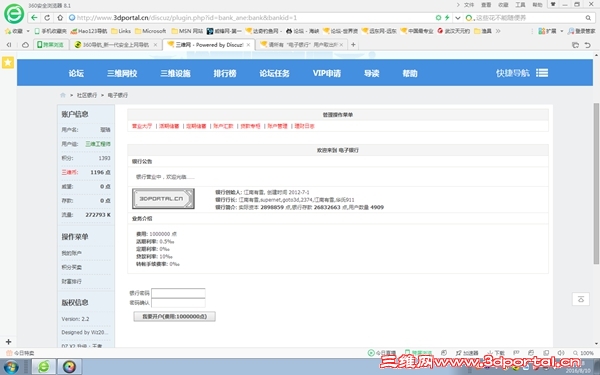Open 排行榜 in blue navigation bar
600x375 pixels.
(225, 73)
